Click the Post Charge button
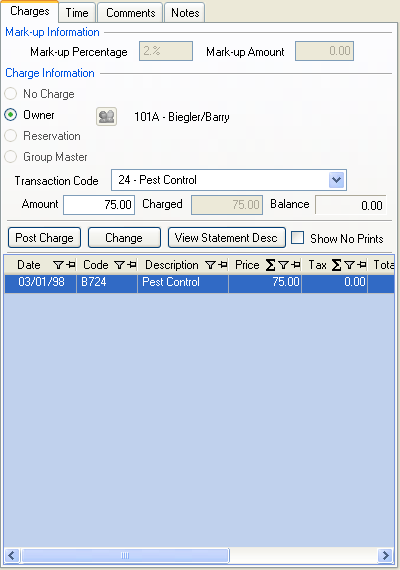The height and width of the screenshot is (570, 400). pos(44,238)
